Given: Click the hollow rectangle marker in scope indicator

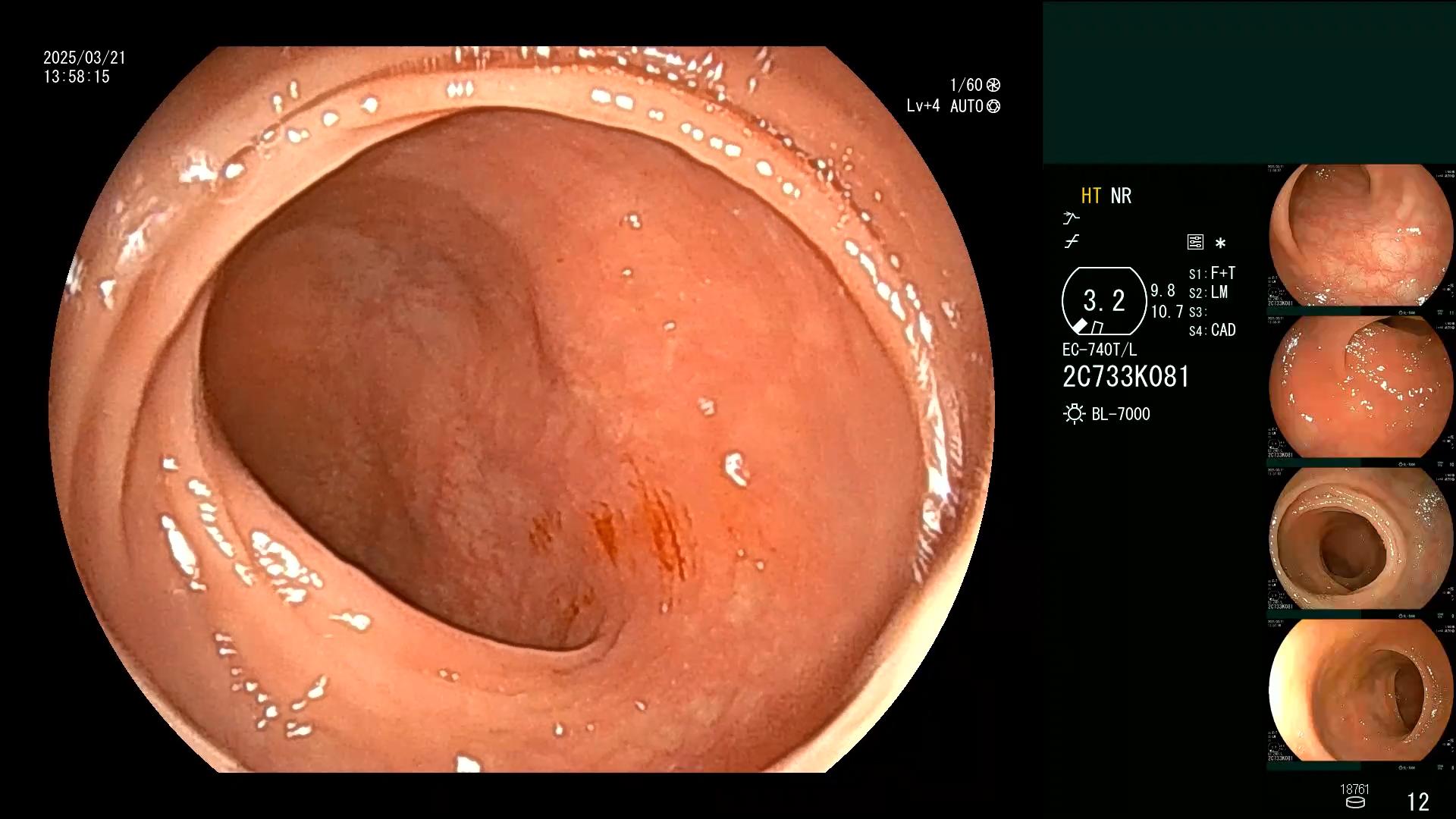Looking at the screenshot, I should (x=1097, y=328).
